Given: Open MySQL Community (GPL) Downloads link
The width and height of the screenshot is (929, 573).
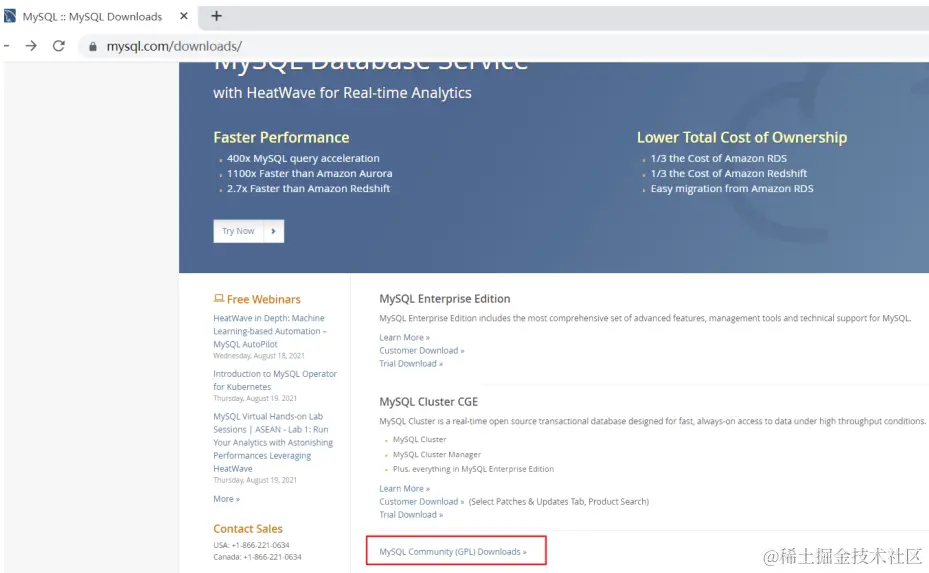Looking at the screenshot, I should point(453,552).
